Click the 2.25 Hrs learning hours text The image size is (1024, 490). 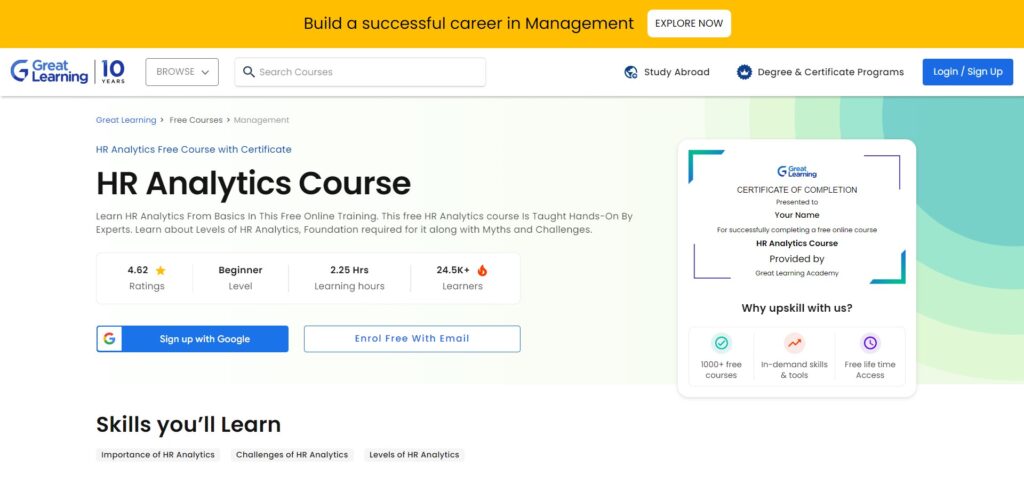pos(349,270)
